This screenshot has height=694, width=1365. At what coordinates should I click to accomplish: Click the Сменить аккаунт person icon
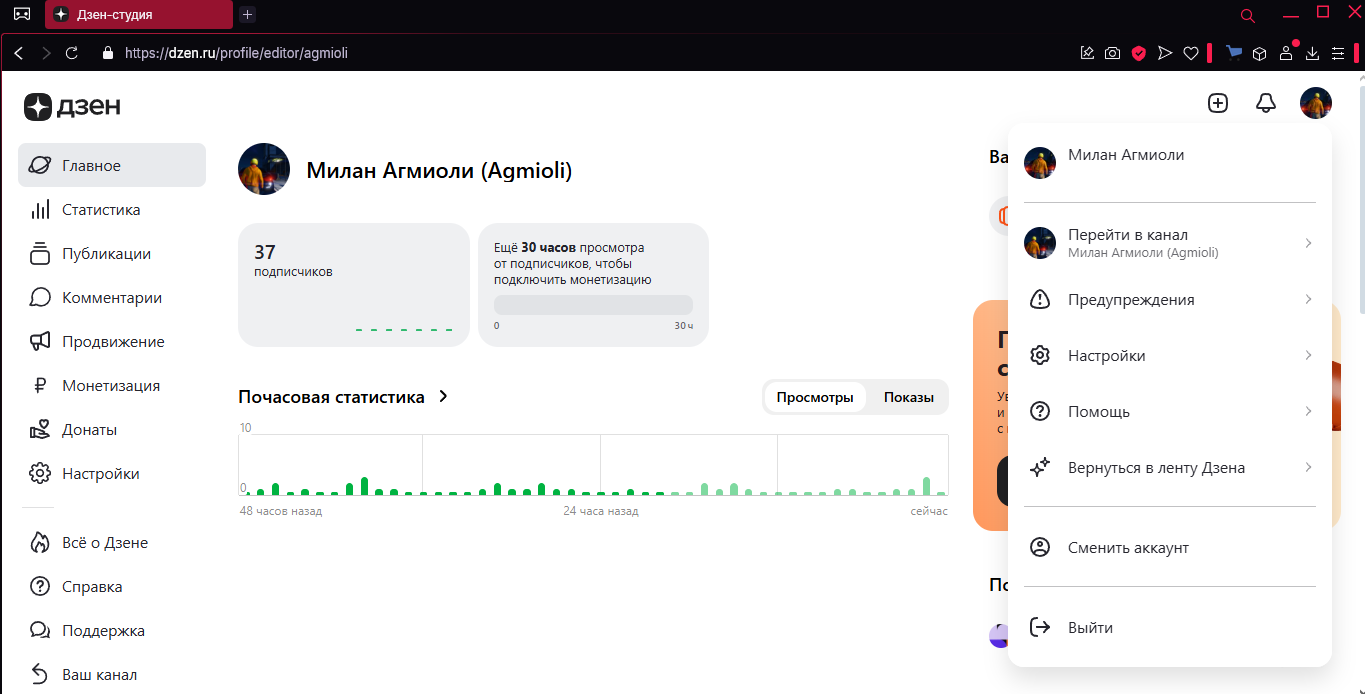[x=1040, y=547]
